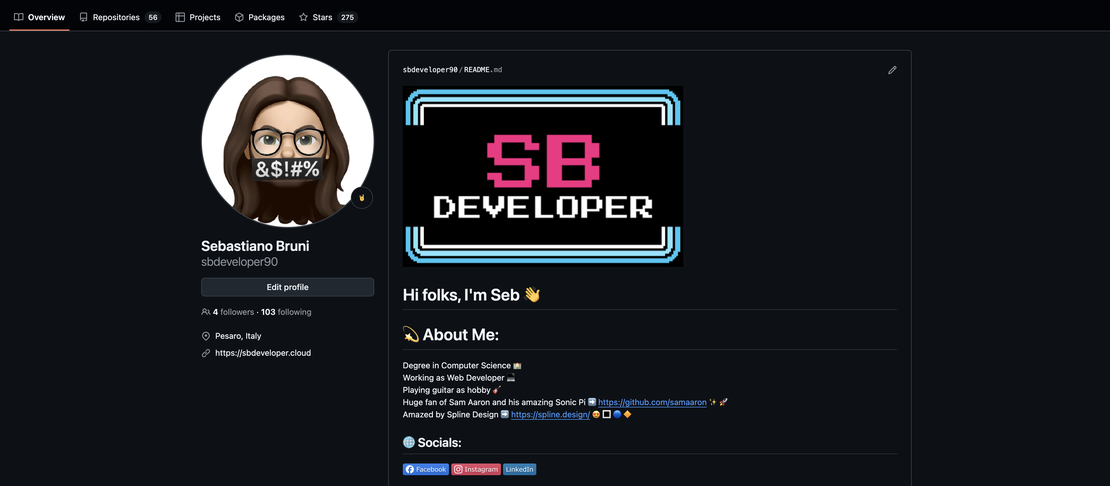Open the Overview tab
The image size is (1110, 486).
[40, 17]
